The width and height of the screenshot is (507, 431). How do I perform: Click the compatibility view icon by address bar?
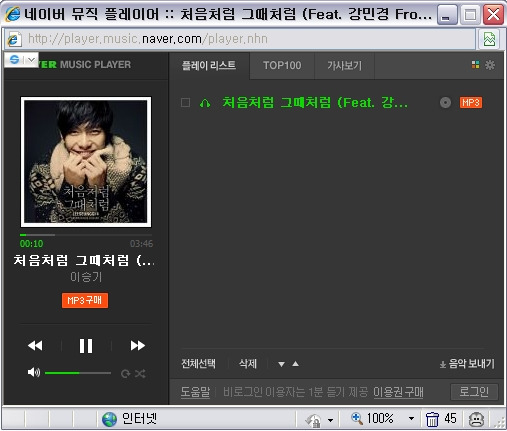tap(489, 39)
